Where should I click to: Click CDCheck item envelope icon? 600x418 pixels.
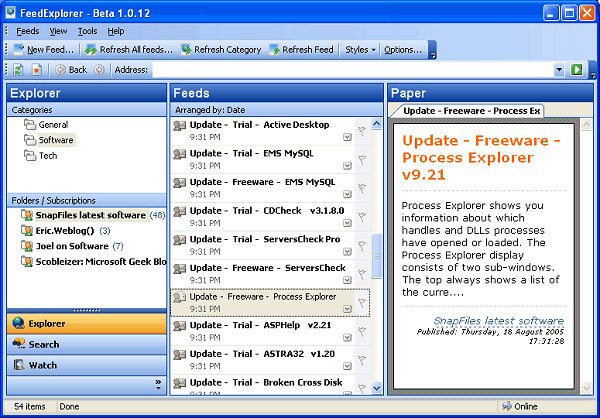[x=179, y=211]
